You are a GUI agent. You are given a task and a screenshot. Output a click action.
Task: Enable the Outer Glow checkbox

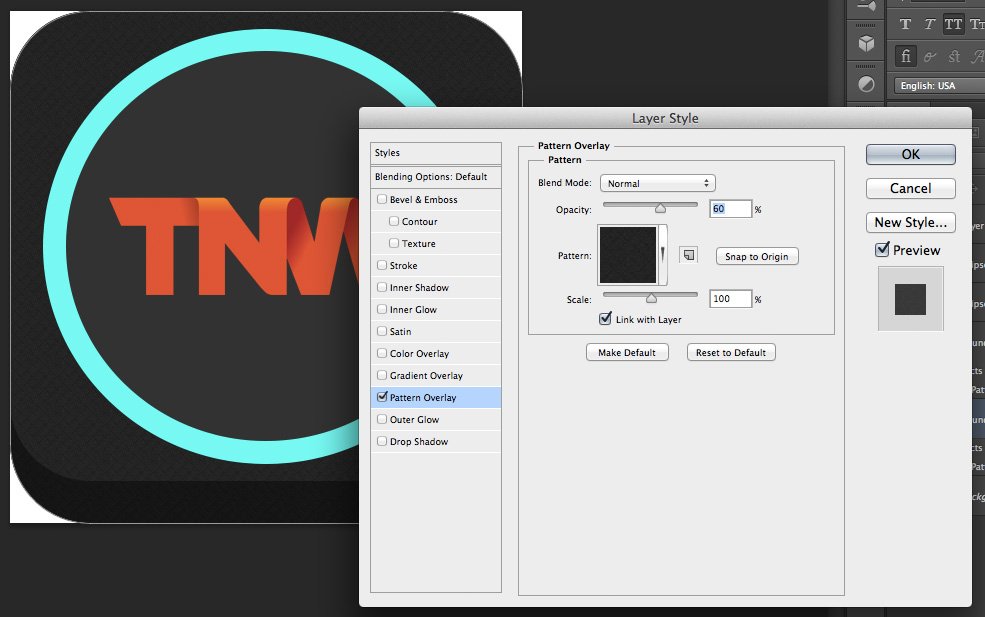[x=382, y=419]
